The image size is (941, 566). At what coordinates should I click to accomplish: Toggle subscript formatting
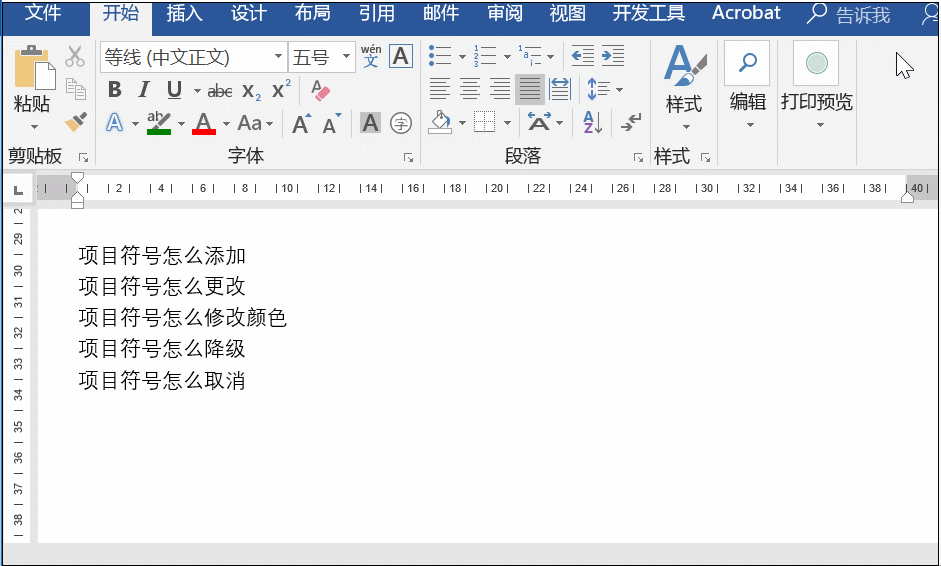(x=251, y=91)
